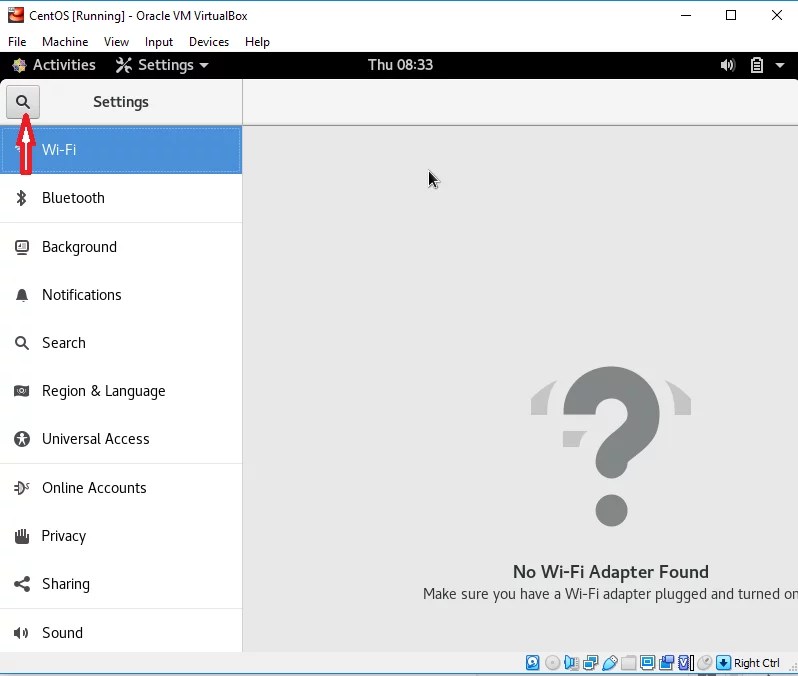
Task: Click the keyboard capture arrow icon
Action: (x=723, y=662)
